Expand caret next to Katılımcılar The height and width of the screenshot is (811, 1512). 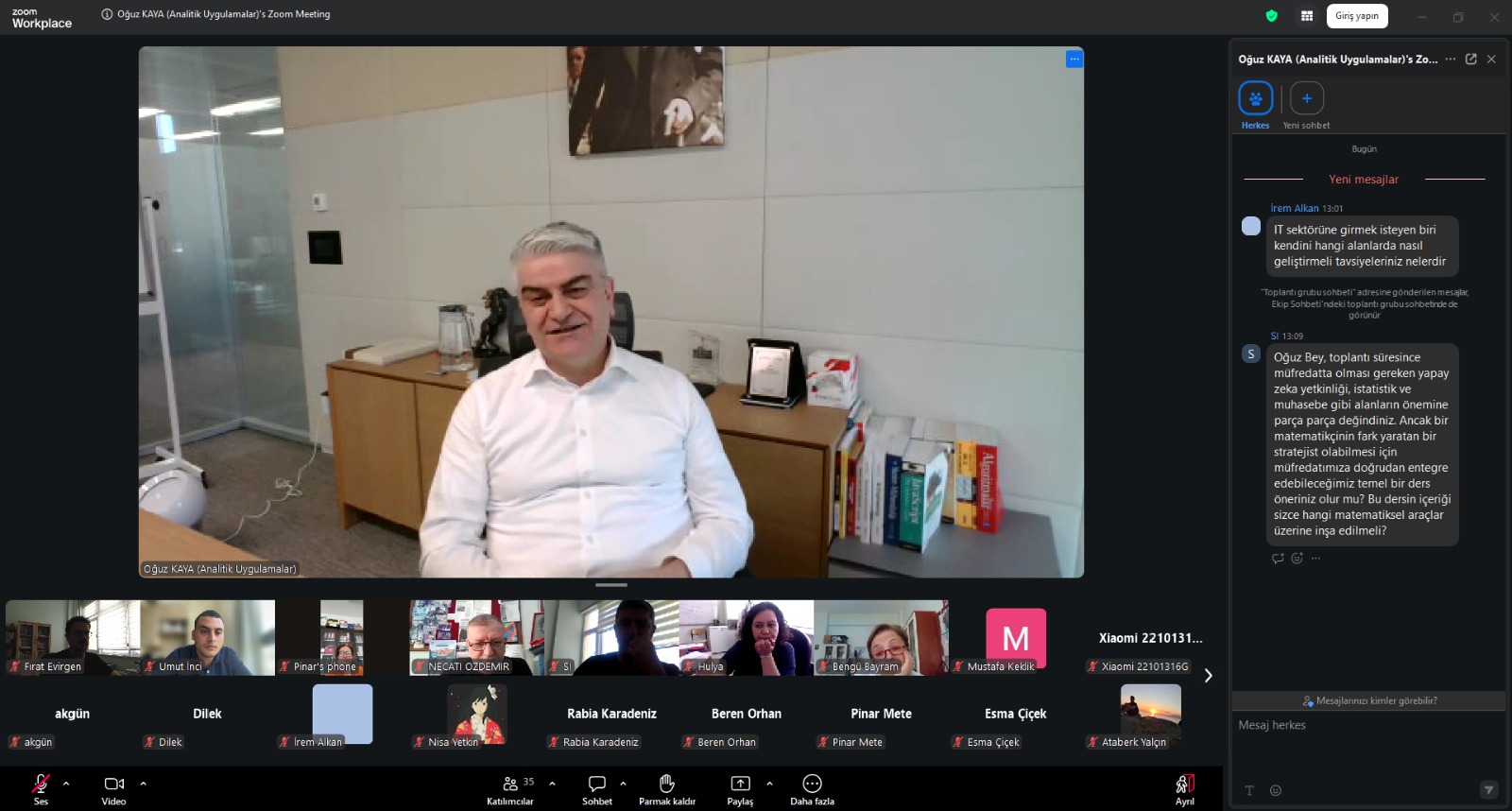click(552, 784)
